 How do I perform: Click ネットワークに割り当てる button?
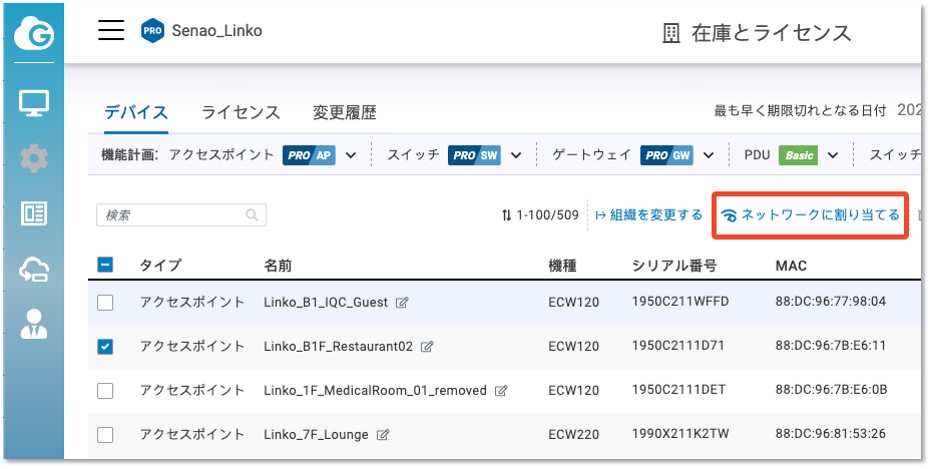coord(810,215)
